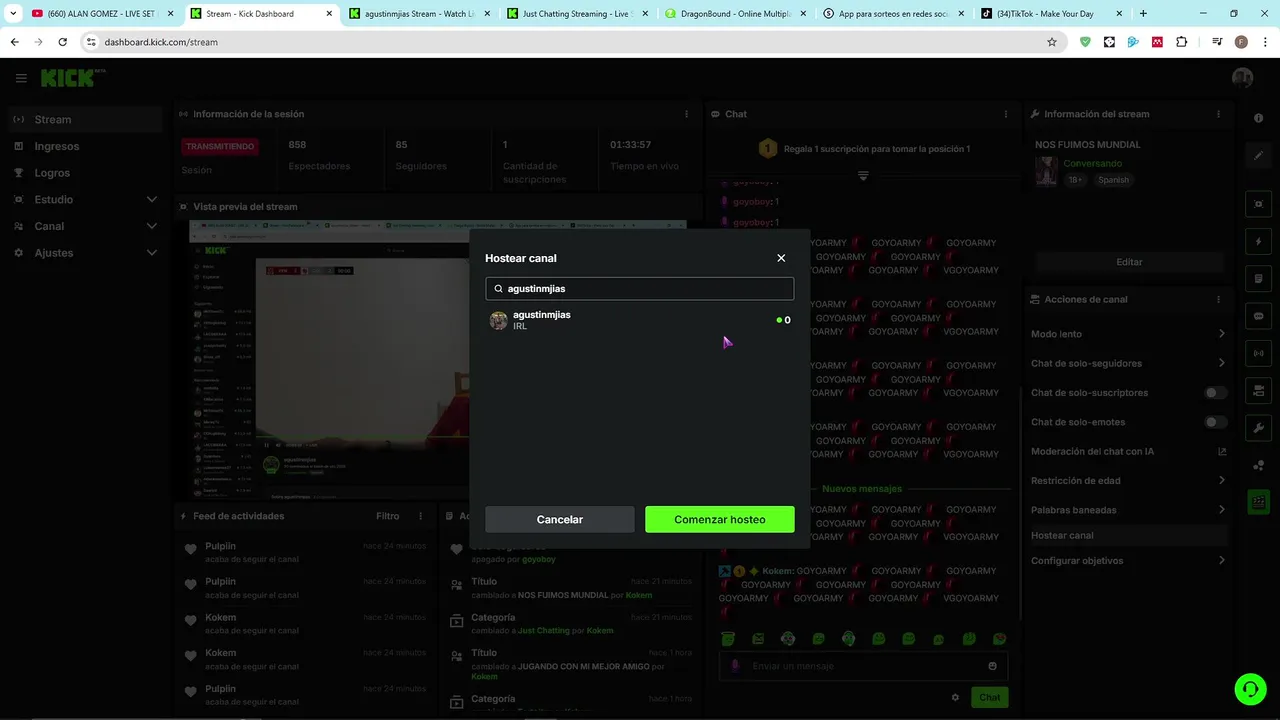This screenshot has width=1280, height=720.
Task: Click the wrench icon in right toolbar
Action: 1258,428
